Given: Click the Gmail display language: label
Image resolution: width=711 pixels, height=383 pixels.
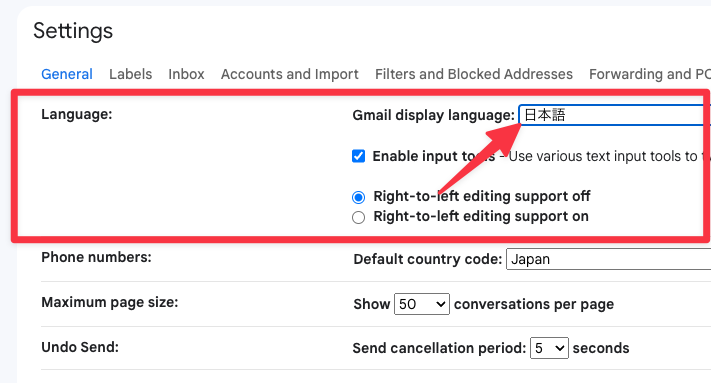Looking at the screenshot, I should pos(433,115).
